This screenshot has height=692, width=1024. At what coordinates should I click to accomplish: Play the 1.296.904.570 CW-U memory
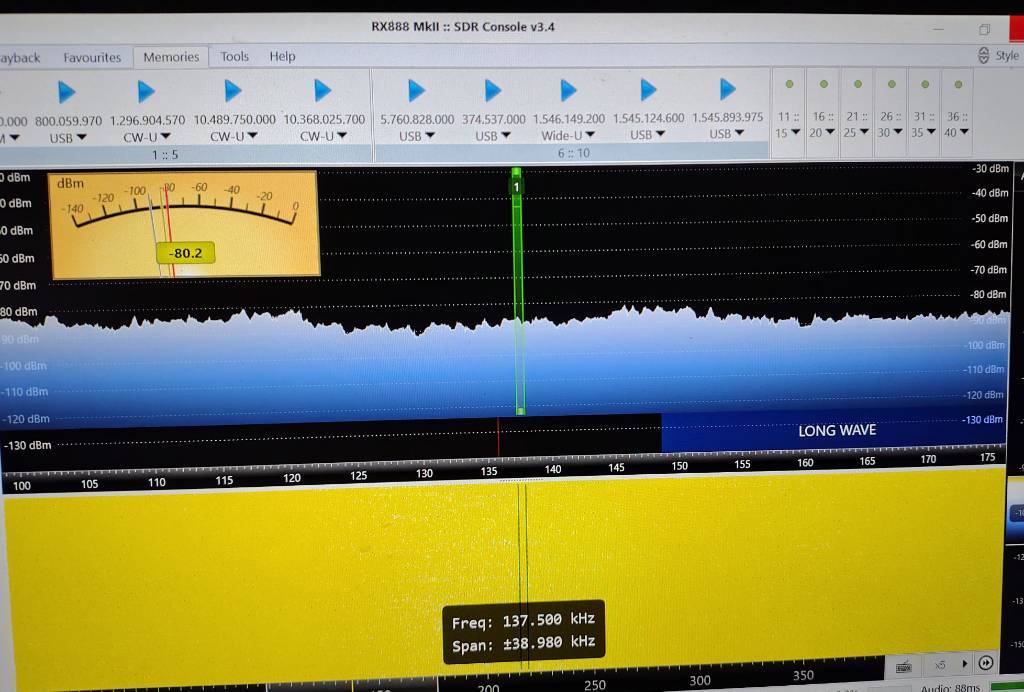tap(146, 92)
